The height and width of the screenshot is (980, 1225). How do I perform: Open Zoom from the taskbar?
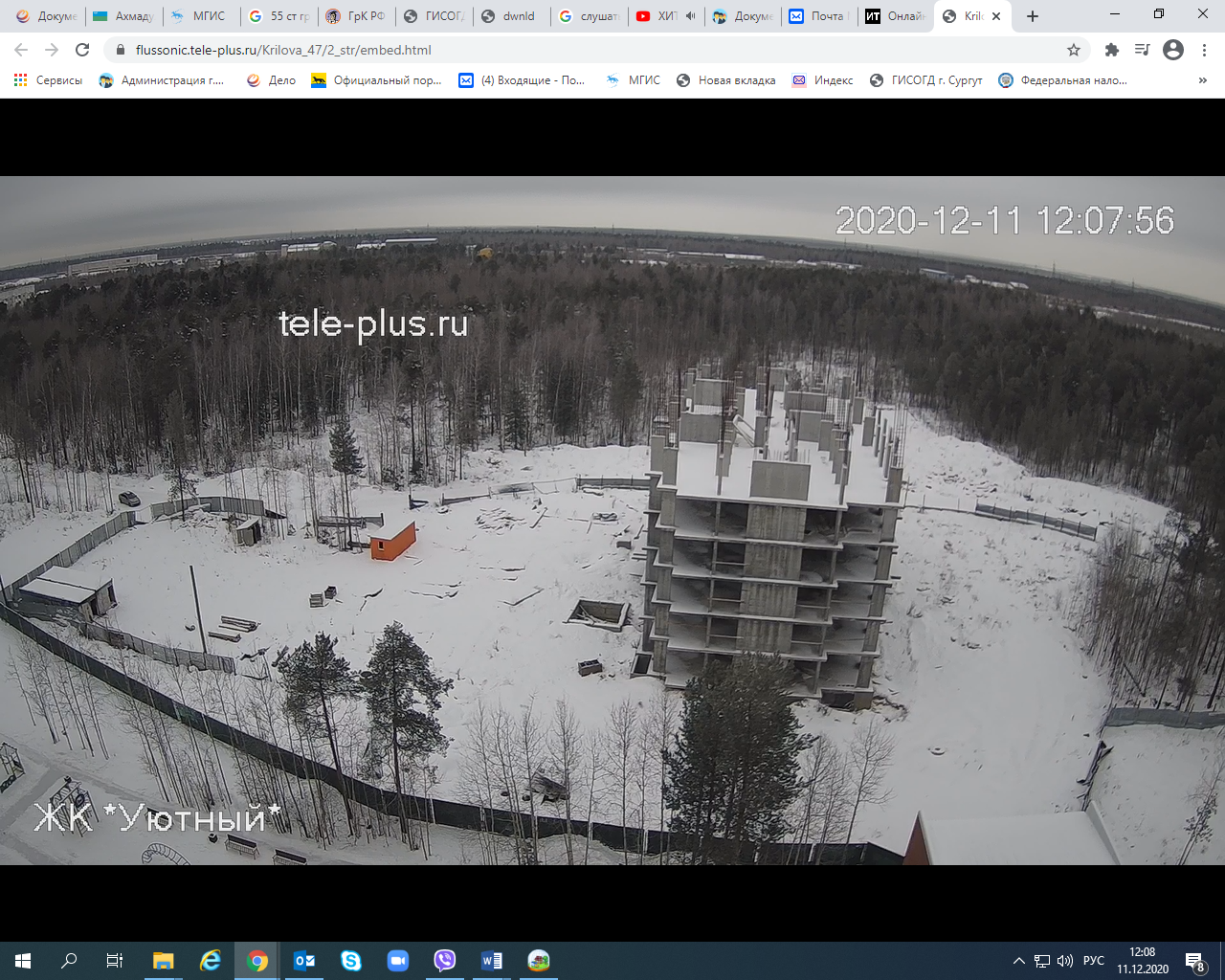[x=398, y=961]
